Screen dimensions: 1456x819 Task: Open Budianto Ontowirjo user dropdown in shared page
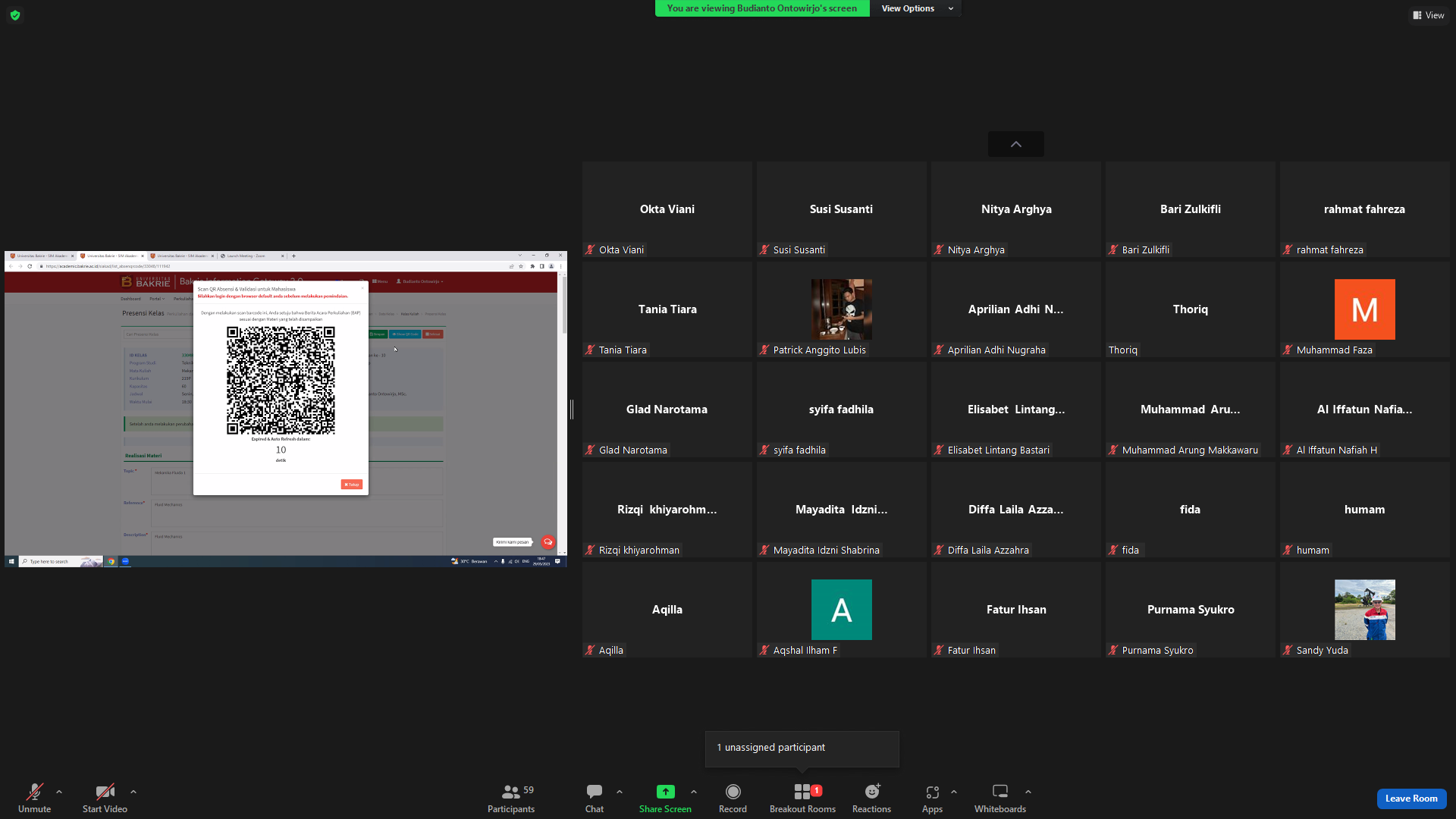point(419,281)
